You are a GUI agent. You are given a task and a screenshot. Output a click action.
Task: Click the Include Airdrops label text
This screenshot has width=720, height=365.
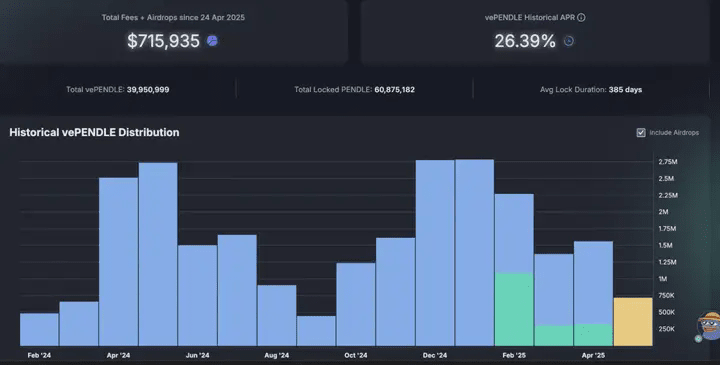674,133
